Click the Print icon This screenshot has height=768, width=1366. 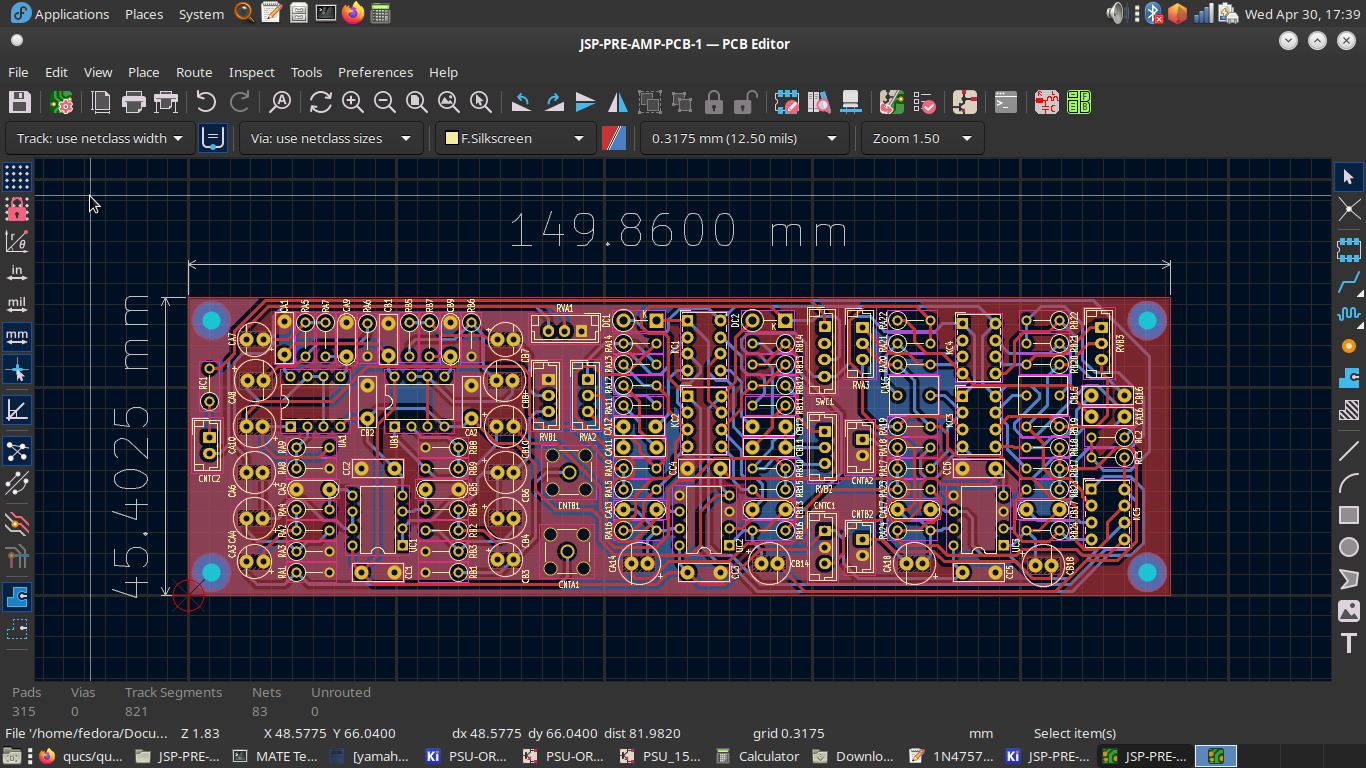[134, 102]
